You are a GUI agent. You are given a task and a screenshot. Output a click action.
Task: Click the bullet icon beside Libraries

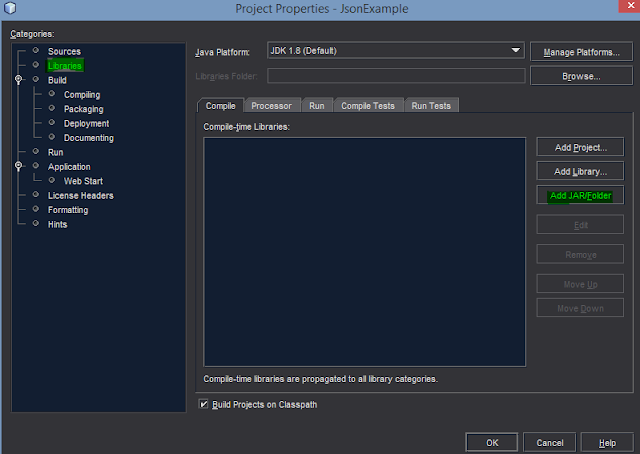click(36, 65)
